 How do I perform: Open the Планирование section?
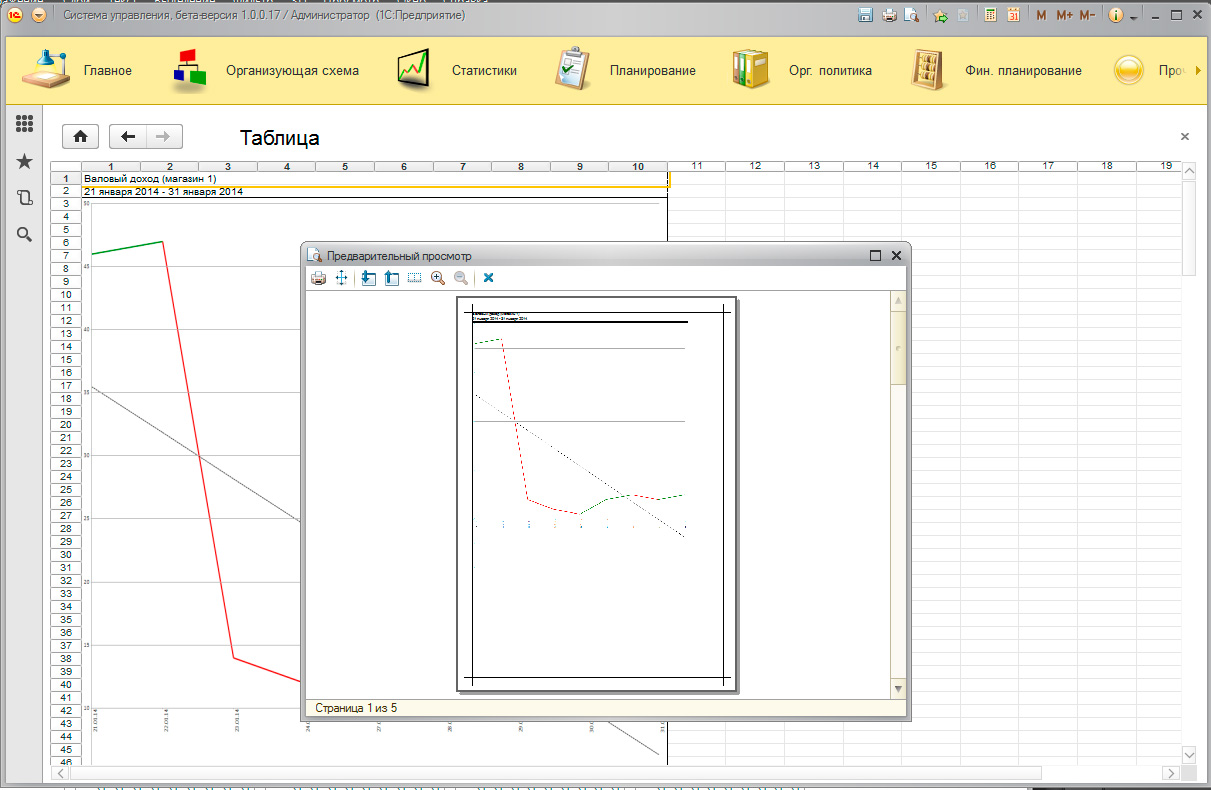tap(626, 71)
